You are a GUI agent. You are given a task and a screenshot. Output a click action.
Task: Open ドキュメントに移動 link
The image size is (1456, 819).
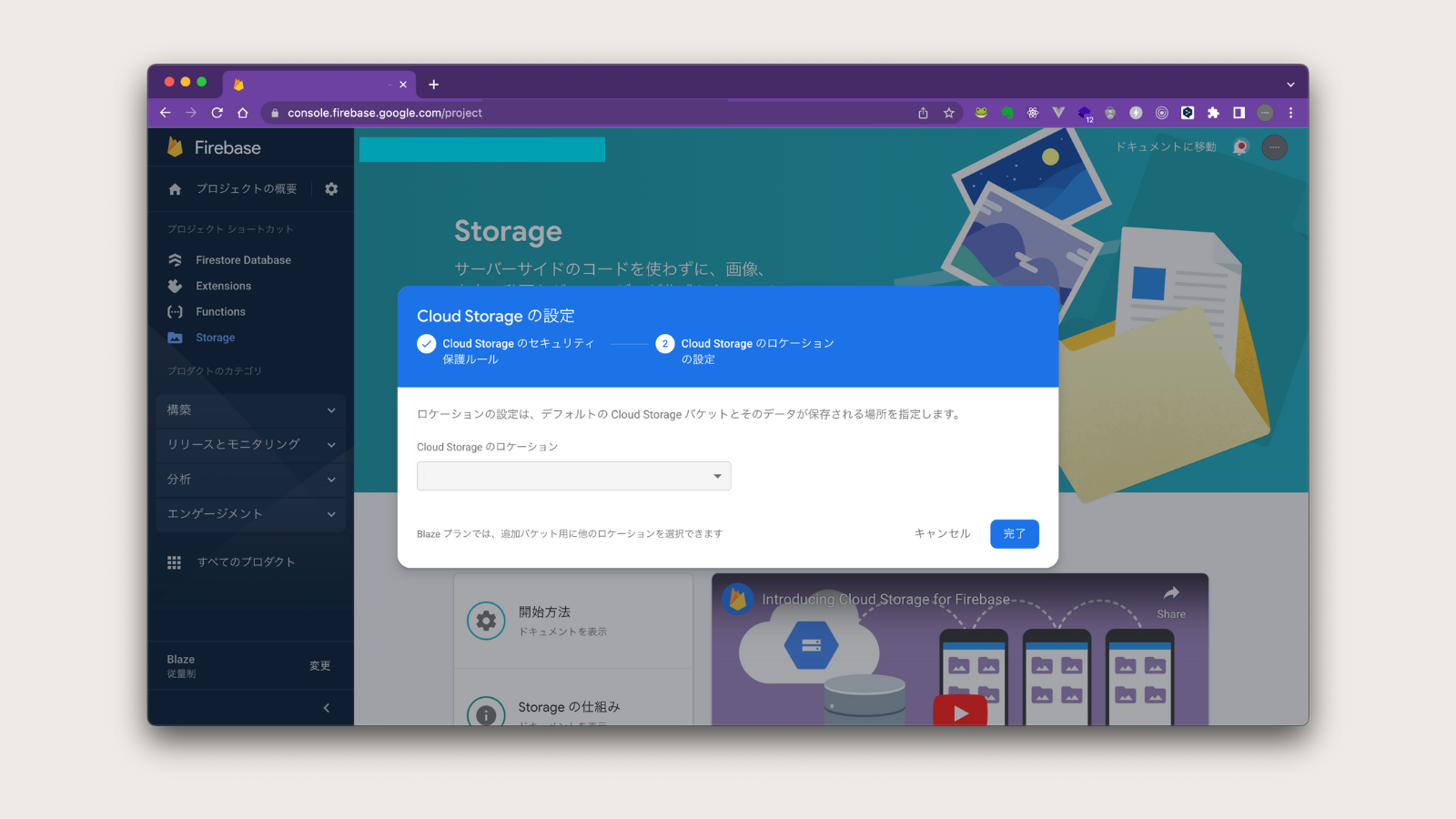pos(1166,147)
